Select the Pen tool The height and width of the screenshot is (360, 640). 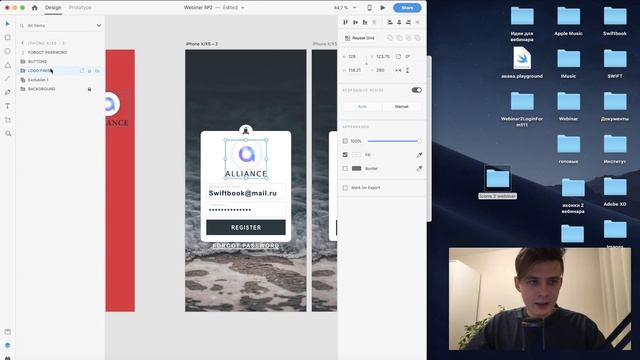pos(8,92)
